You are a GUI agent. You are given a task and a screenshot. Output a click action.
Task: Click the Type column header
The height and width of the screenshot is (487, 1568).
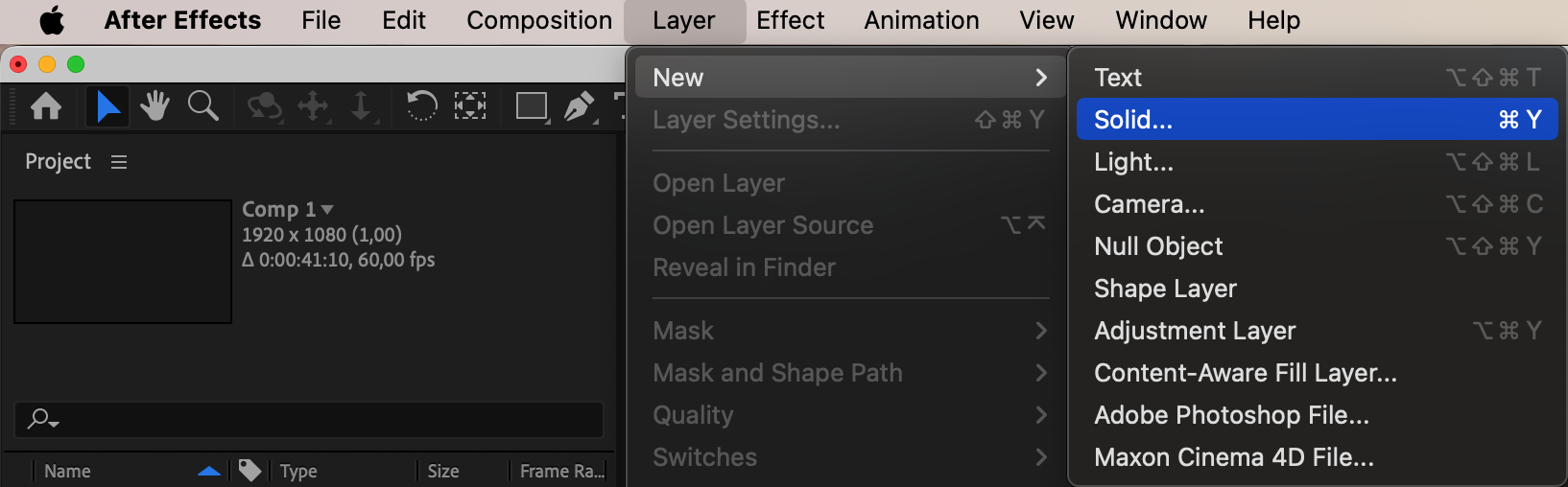tap(298, 471)
